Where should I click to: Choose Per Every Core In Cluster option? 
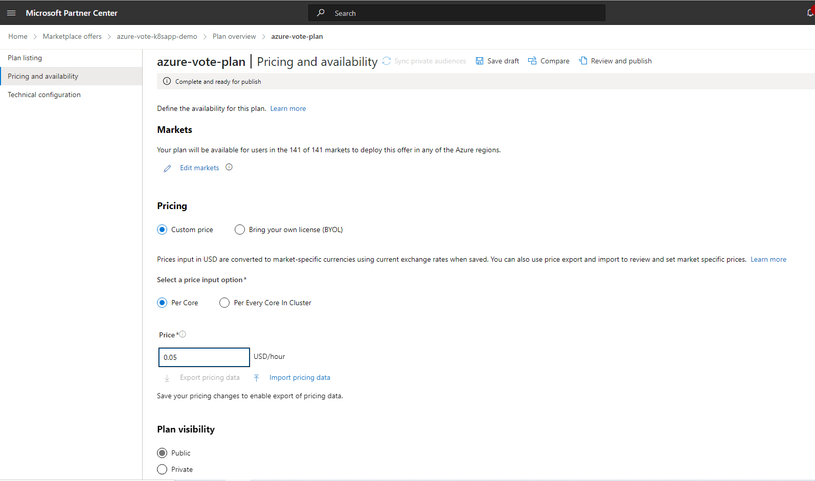click(224, 303)
